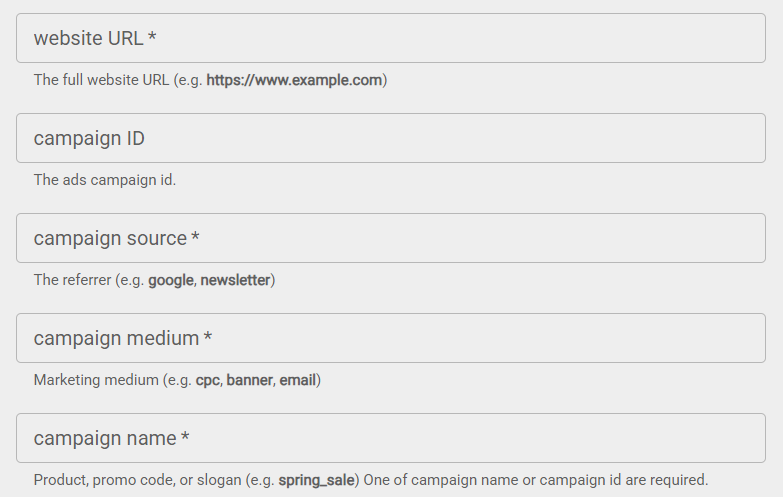783x497 pixels.
Task: Click the https://www.example.com example text
Action: click(x=294, y=80)
